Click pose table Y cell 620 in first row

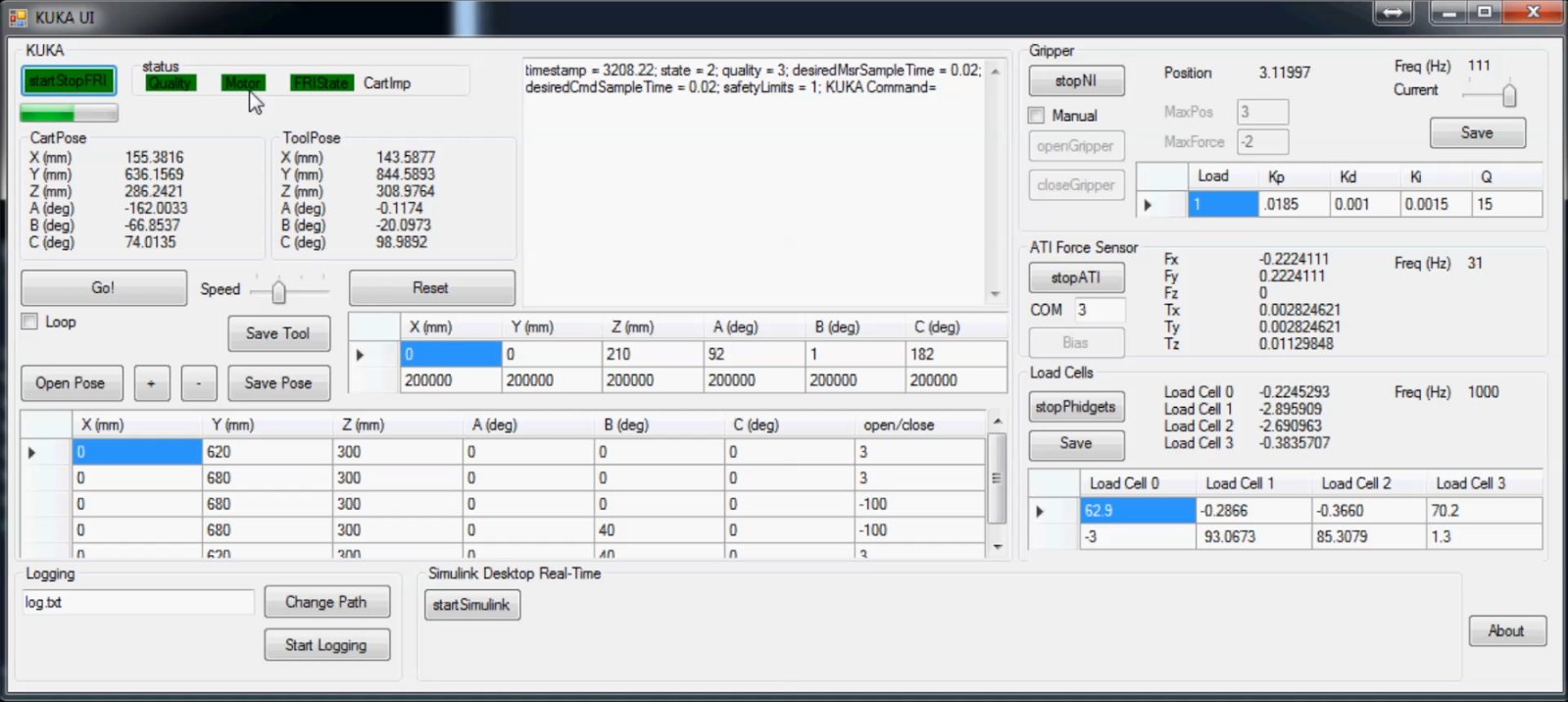click(x=269, y=452)
